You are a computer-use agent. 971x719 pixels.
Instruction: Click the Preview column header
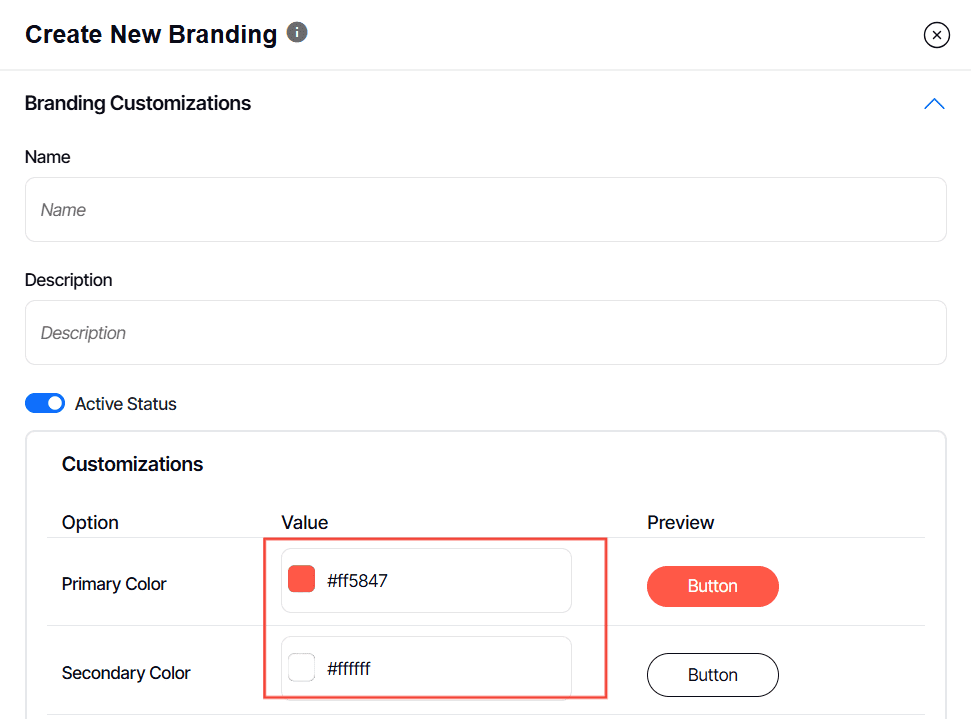point(681,522)
